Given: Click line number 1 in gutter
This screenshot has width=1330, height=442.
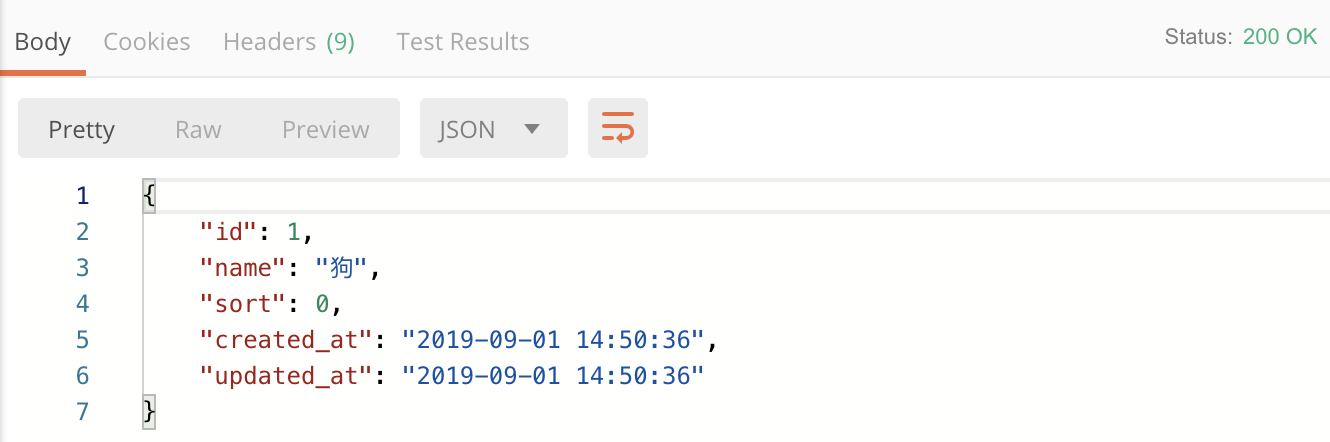Looking at the screenshot, I should pyautogui.click(x=82, y=195).
